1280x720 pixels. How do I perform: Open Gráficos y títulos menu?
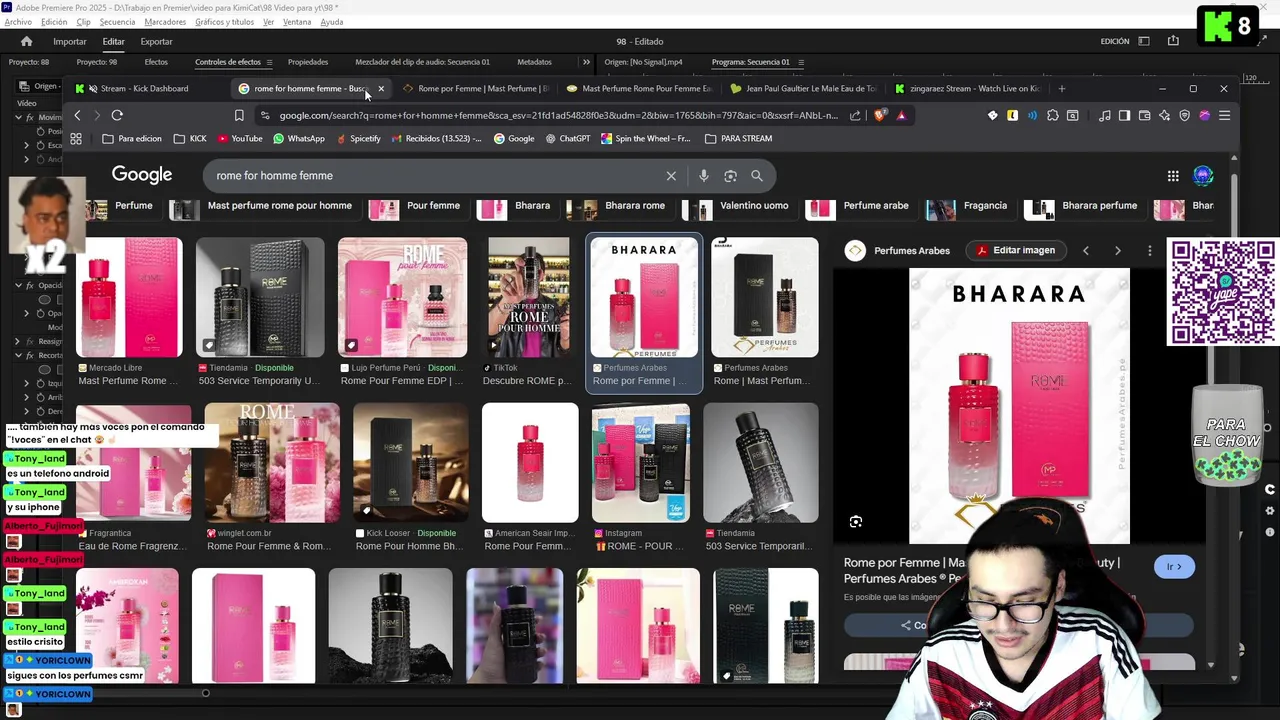coord(224,22)
